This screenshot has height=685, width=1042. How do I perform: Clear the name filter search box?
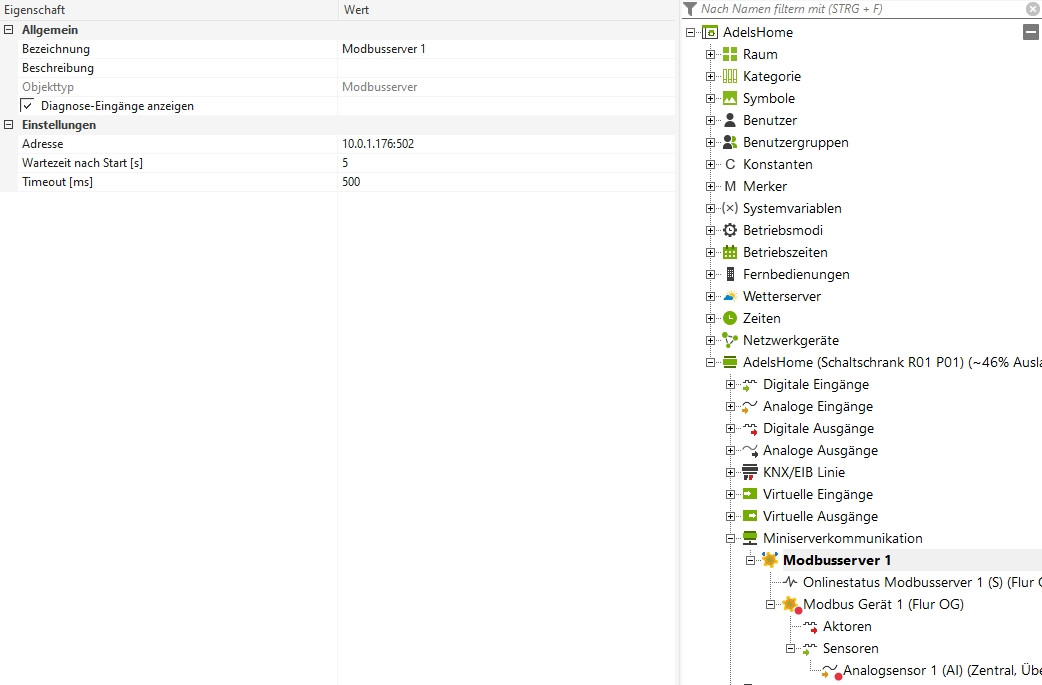pos(1032,9)
